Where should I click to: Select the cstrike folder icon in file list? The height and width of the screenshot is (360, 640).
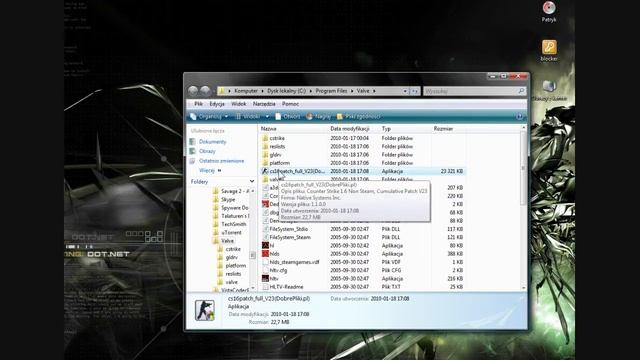point(265,138)
